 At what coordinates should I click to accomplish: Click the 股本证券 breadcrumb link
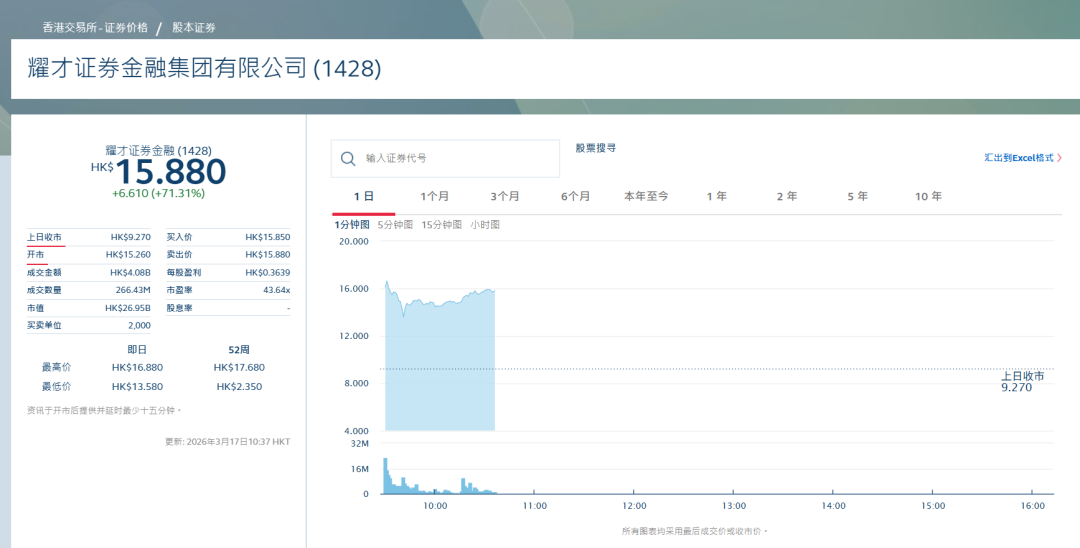[194, 28]
